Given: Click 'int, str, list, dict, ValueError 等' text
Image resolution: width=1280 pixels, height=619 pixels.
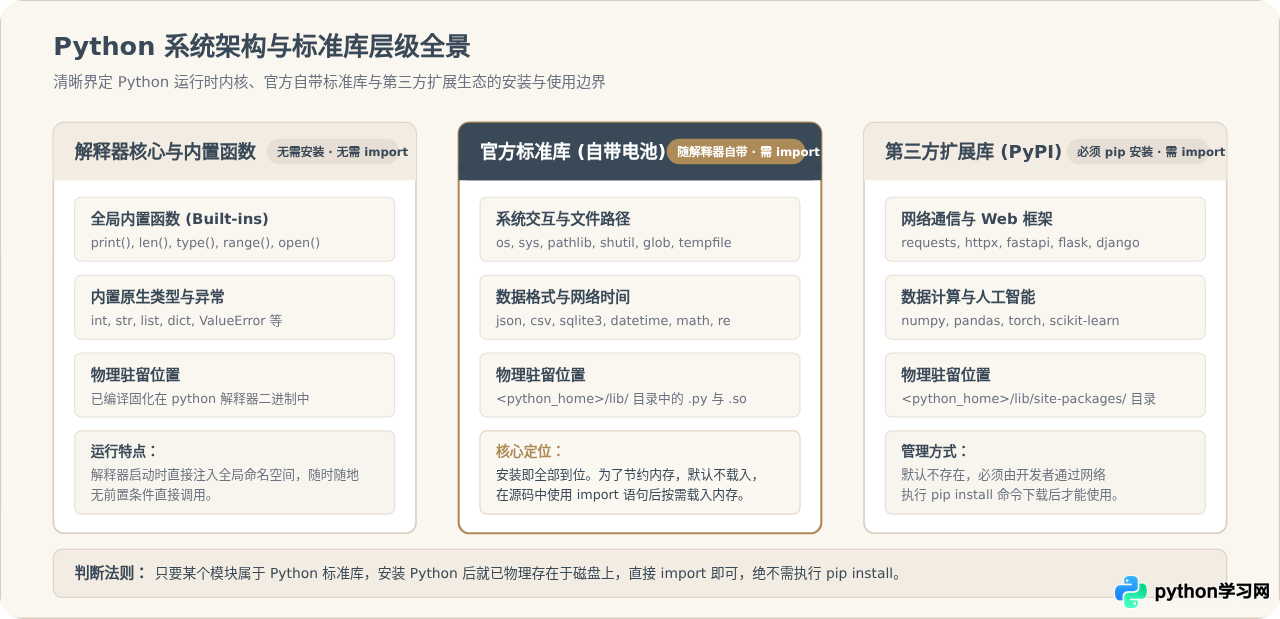Looking at the screenshot, I should click(187, 321).
